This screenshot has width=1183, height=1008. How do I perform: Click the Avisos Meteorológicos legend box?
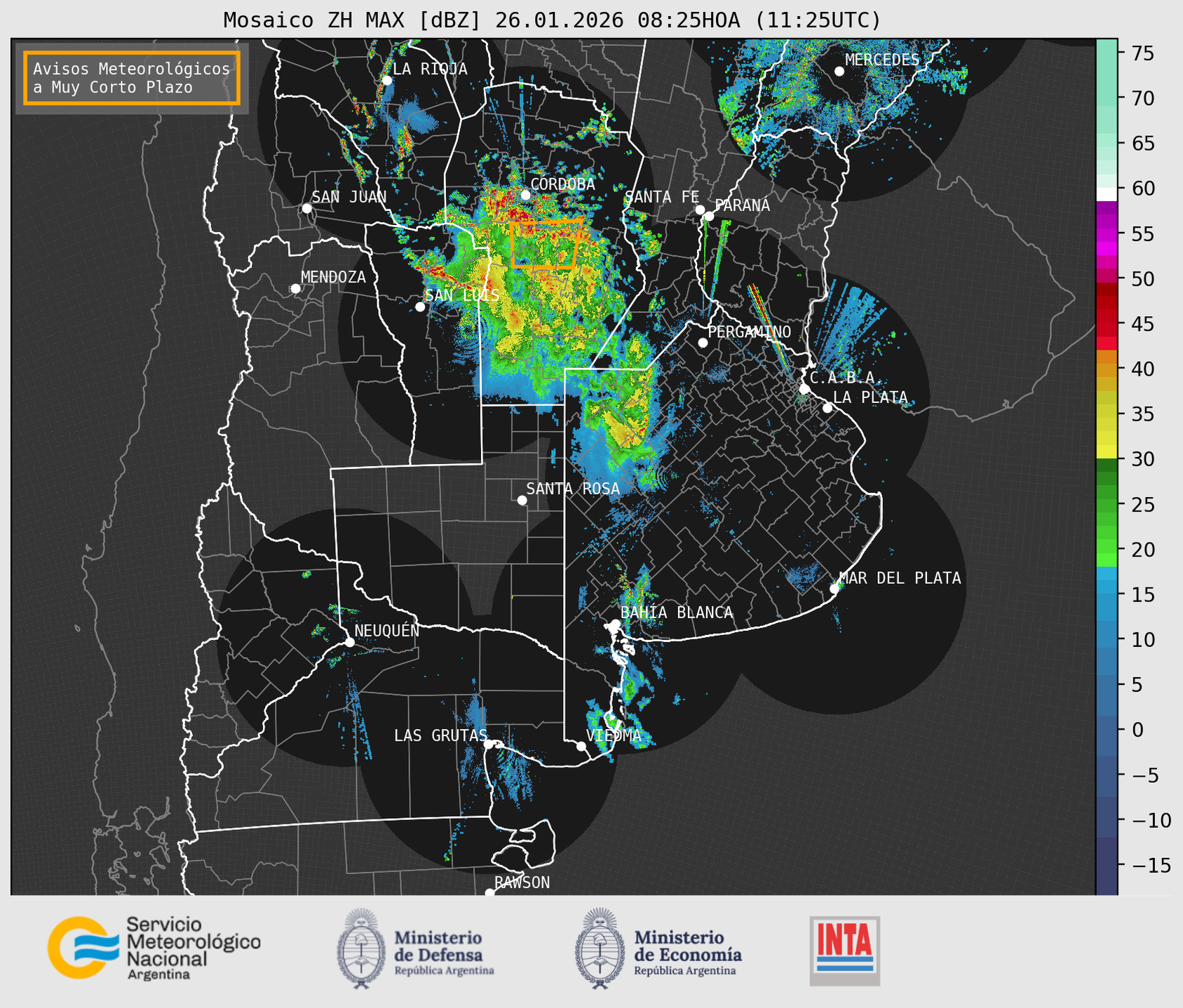[x=132, y=78]
